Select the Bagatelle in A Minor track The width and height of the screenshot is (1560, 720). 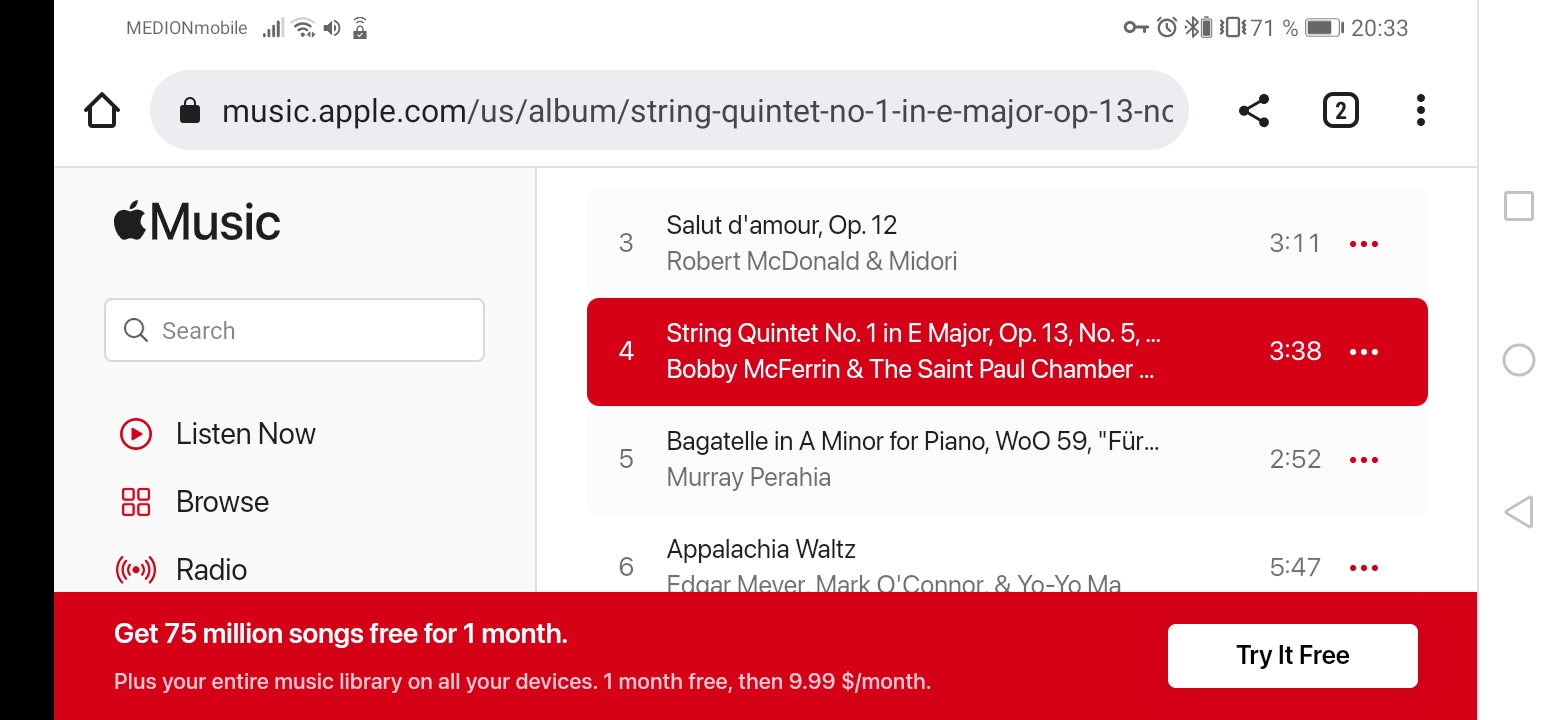[912, 441]
